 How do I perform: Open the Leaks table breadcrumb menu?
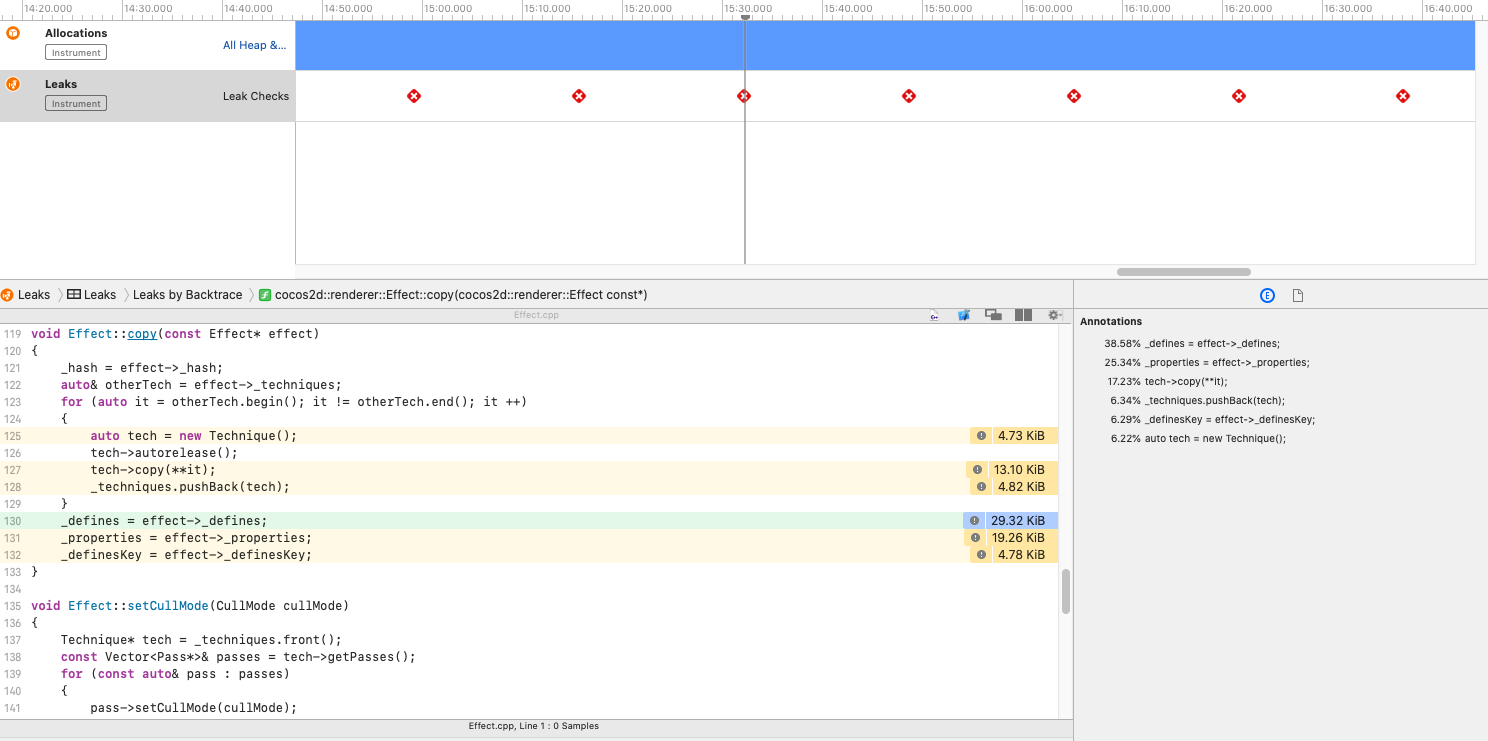point(92,295)
